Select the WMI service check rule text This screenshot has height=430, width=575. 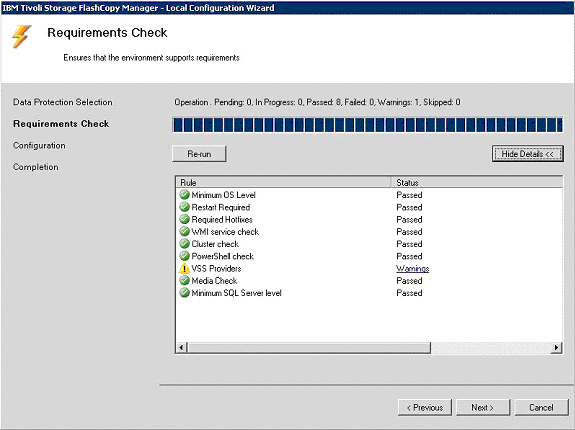(225, 232)
